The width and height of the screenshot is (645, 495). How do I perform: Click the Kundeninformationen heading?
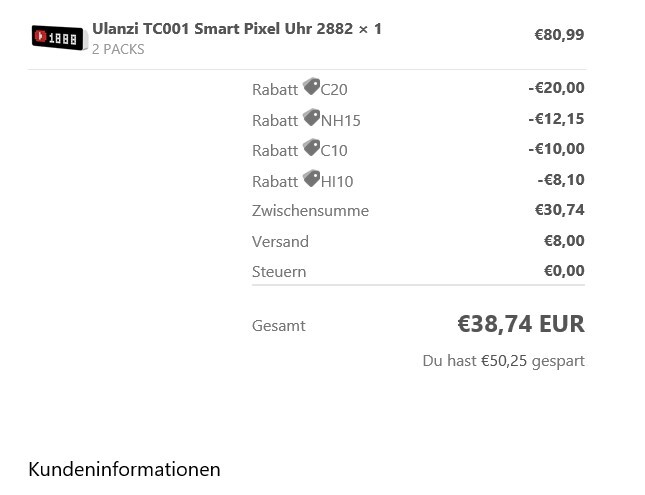click(x=124, y=469)
